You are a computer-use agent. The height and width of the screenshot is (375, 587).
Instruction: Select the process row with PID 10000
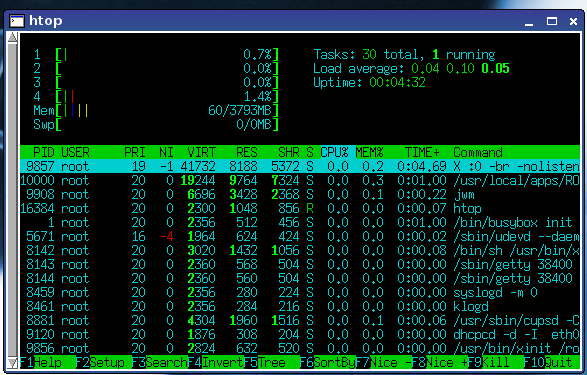click(300, 180)
